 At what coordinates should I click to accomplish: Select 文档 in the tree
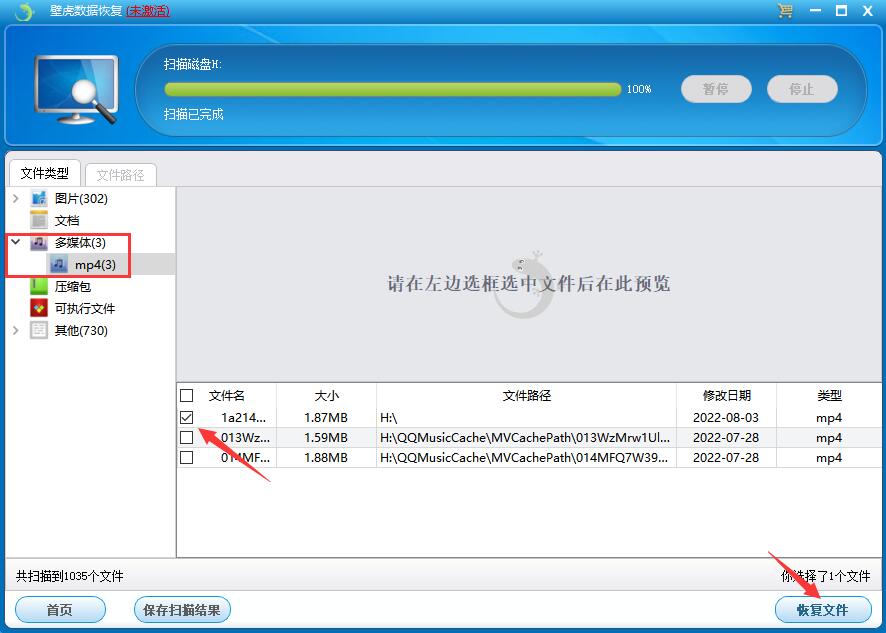click(67, 220)
